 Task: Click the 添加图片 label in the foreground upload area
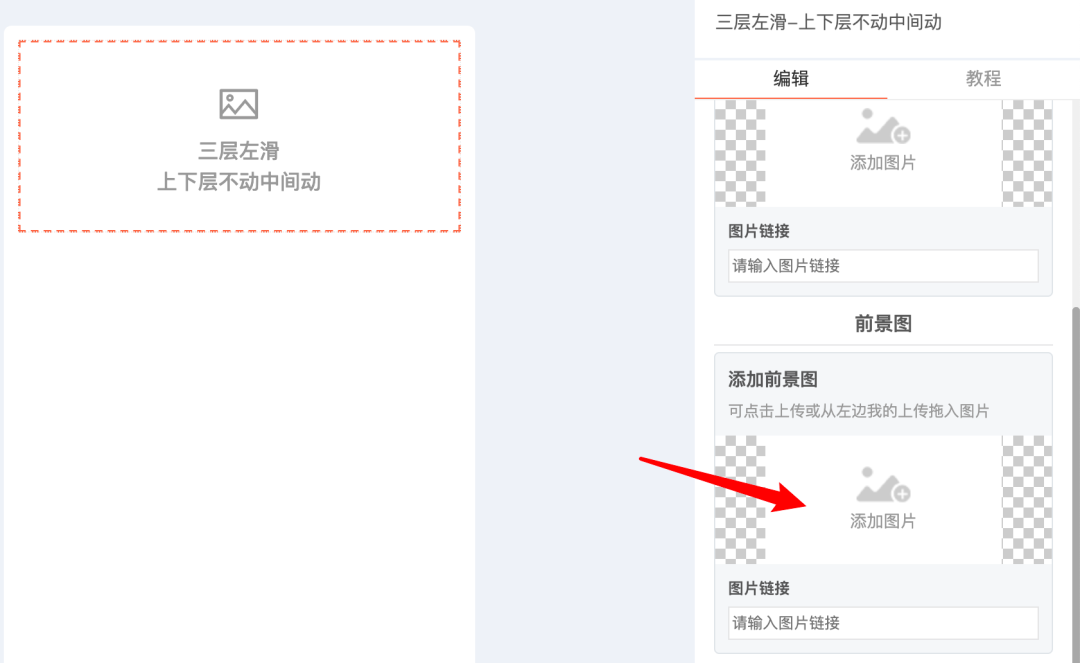point(883,521)
